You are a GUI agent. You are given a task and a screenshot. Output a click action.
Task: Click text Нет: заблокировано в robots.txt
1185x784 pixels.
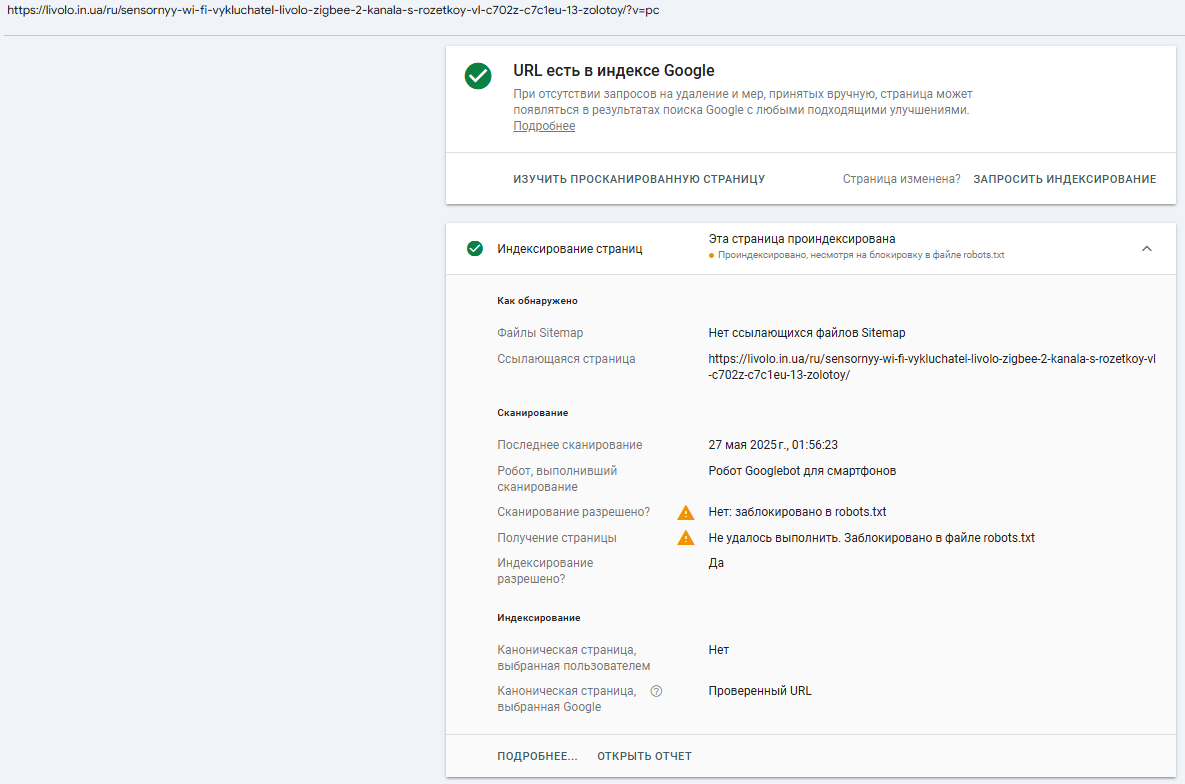pos(797,512)
